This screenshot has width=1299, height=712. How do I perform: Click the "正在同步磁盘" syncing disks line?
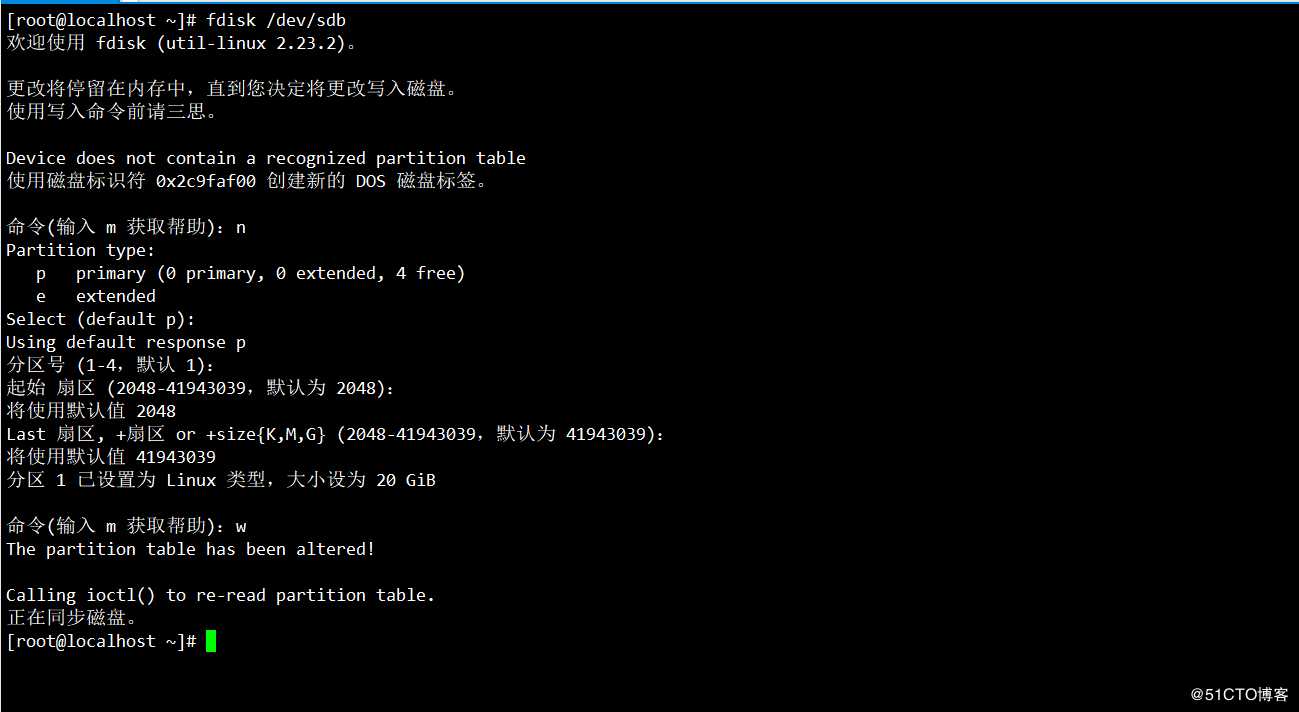71,618
